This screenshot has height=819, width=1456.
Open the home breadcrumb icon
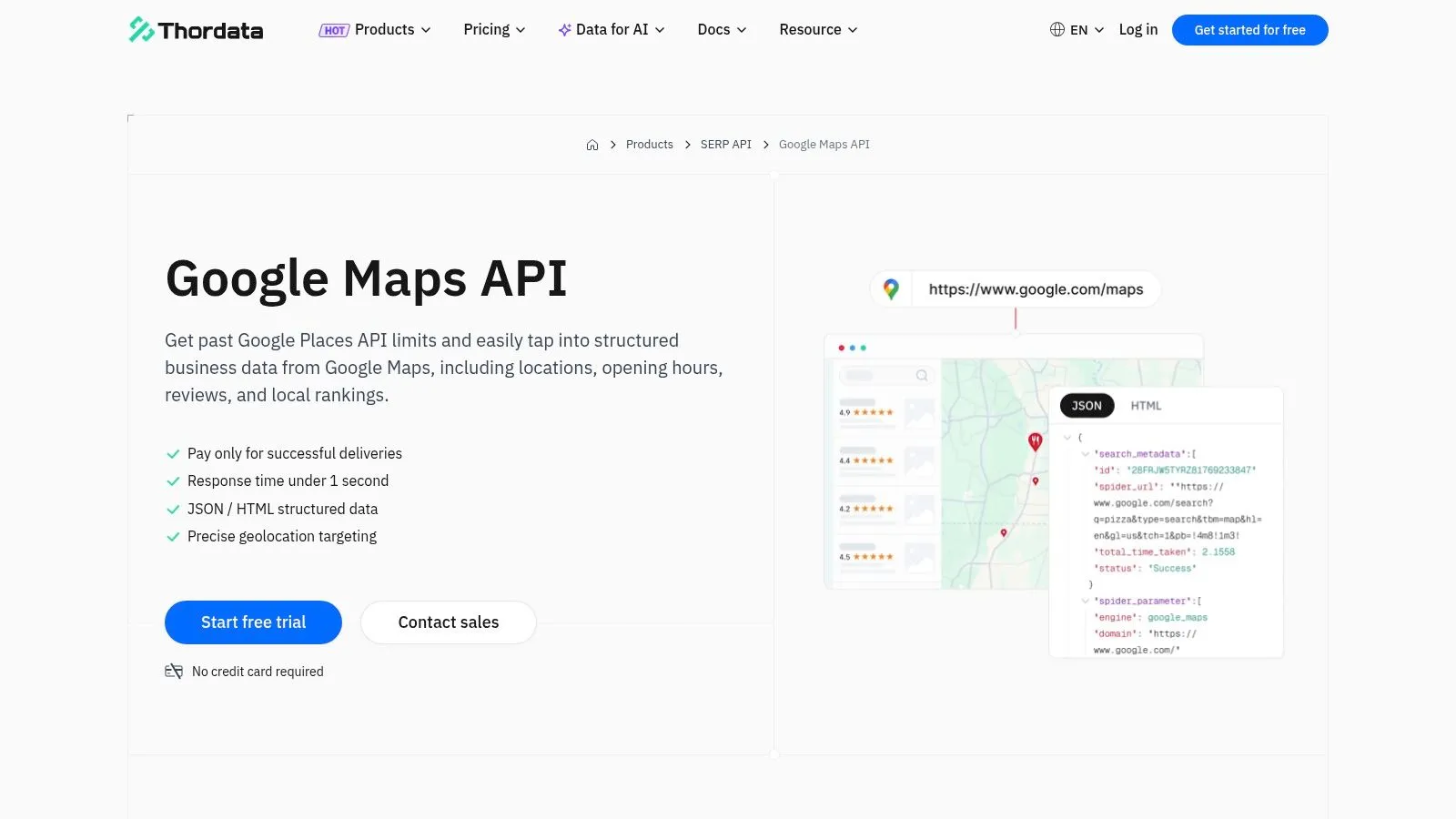click(592, 145)
